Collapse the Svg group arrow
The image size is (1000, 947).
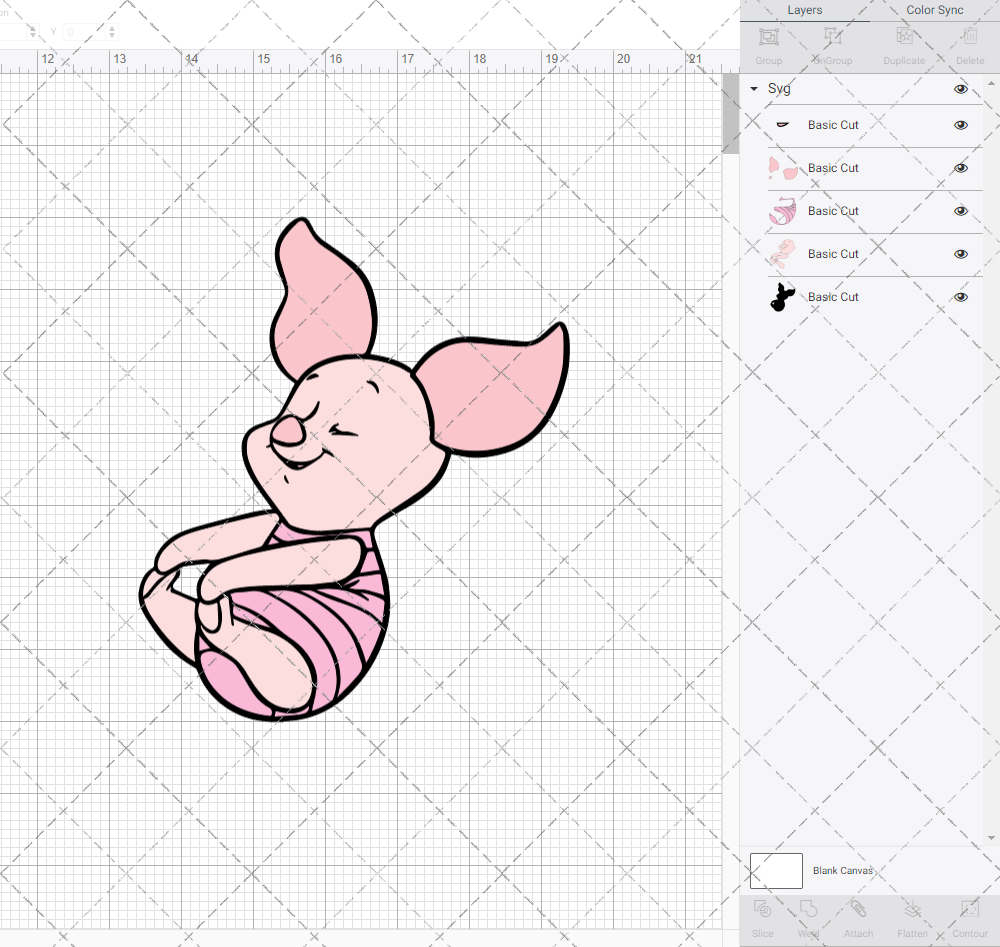(x=754, y=89)
